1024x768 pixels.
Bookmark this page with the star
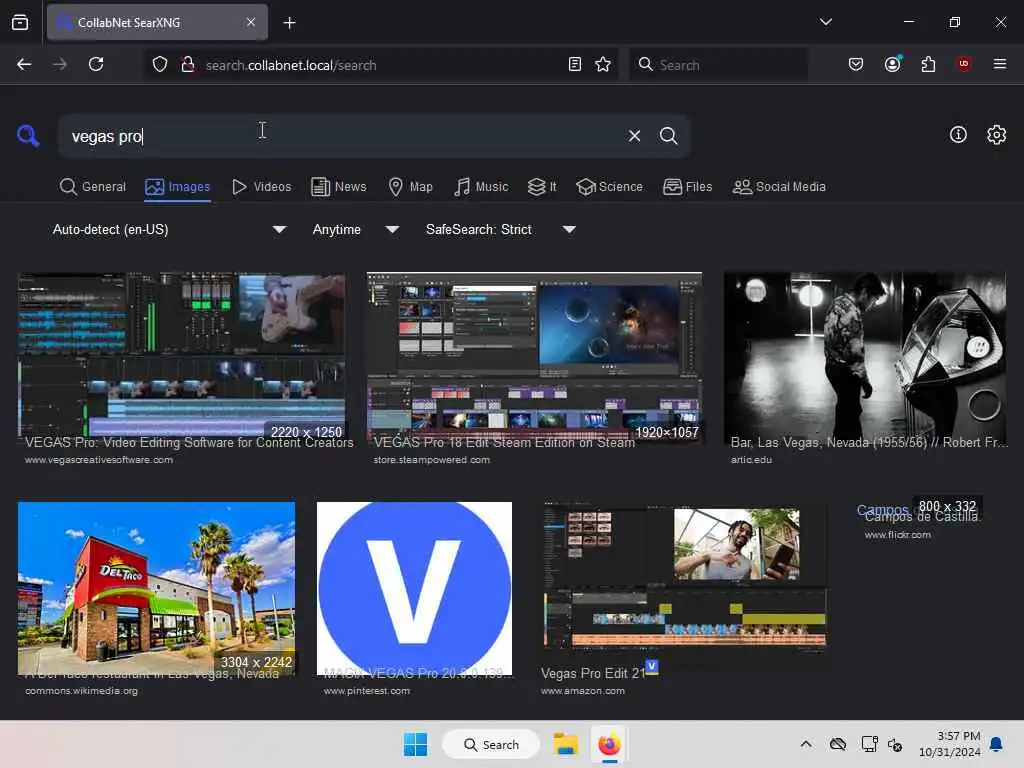point(603,64)
